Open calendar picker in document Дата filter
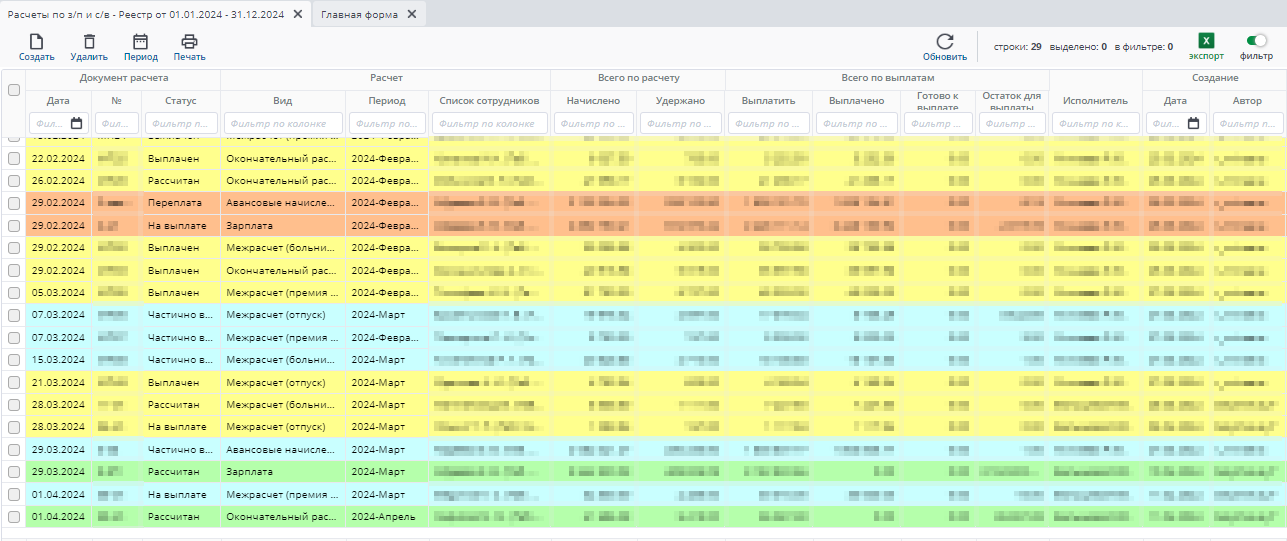 click(x=76, y=123)
